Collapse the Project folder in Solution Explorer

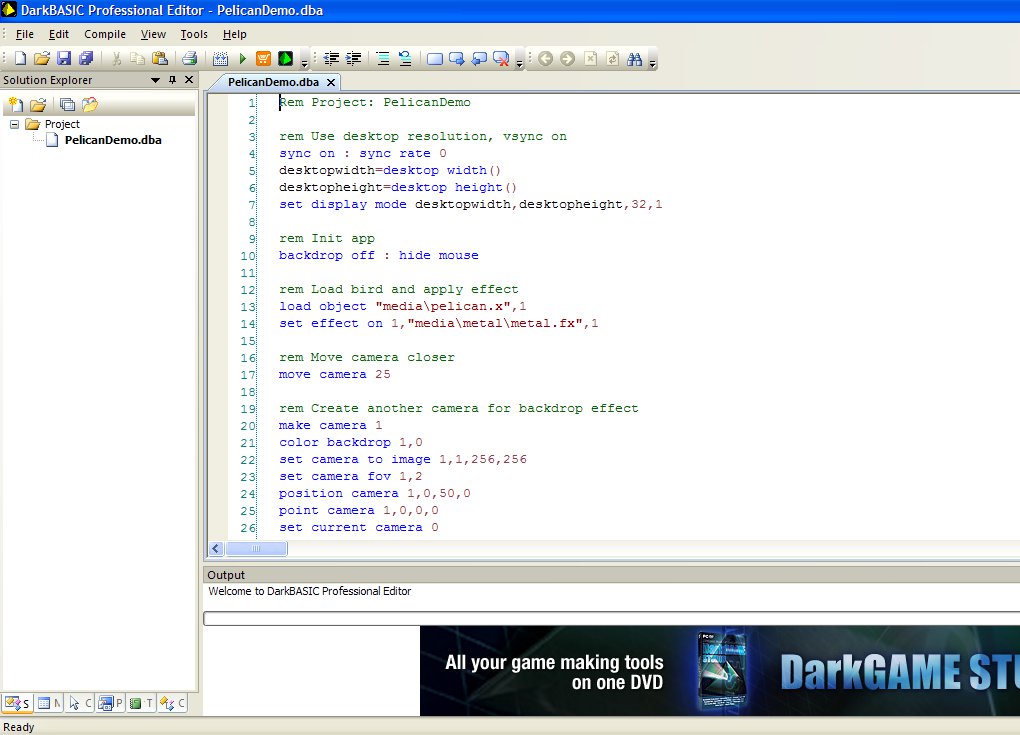pos(13,123)
